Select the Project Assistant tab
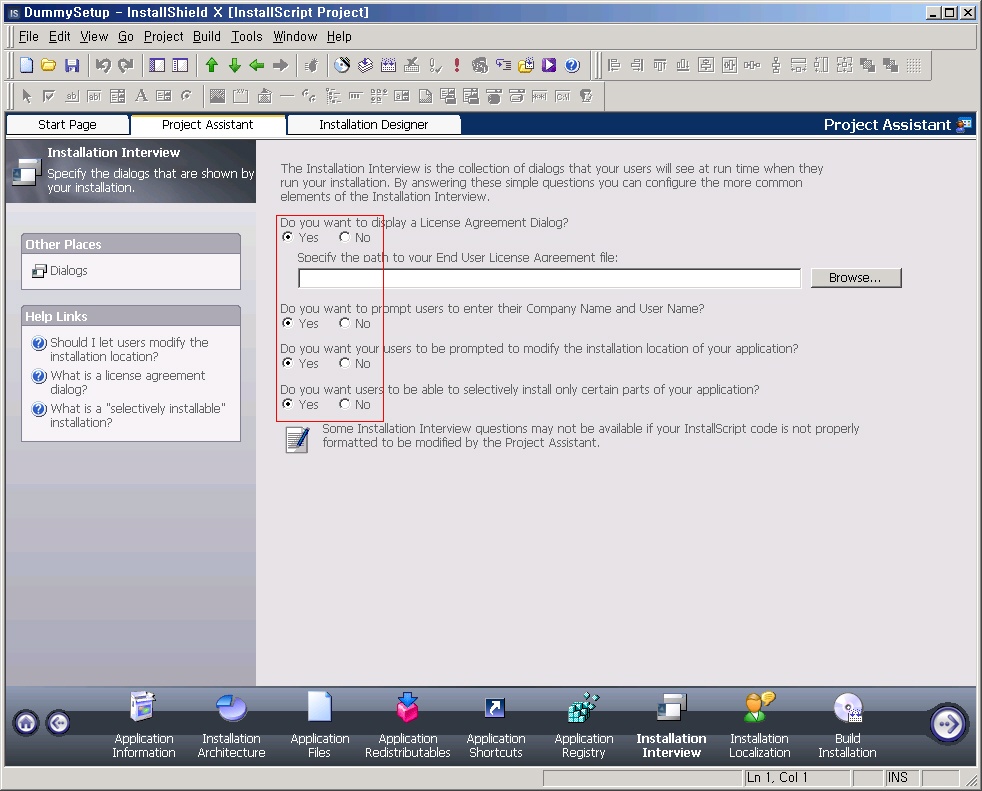Image resolution: width=982 pixels, height=791 pixels. (207, 125)
